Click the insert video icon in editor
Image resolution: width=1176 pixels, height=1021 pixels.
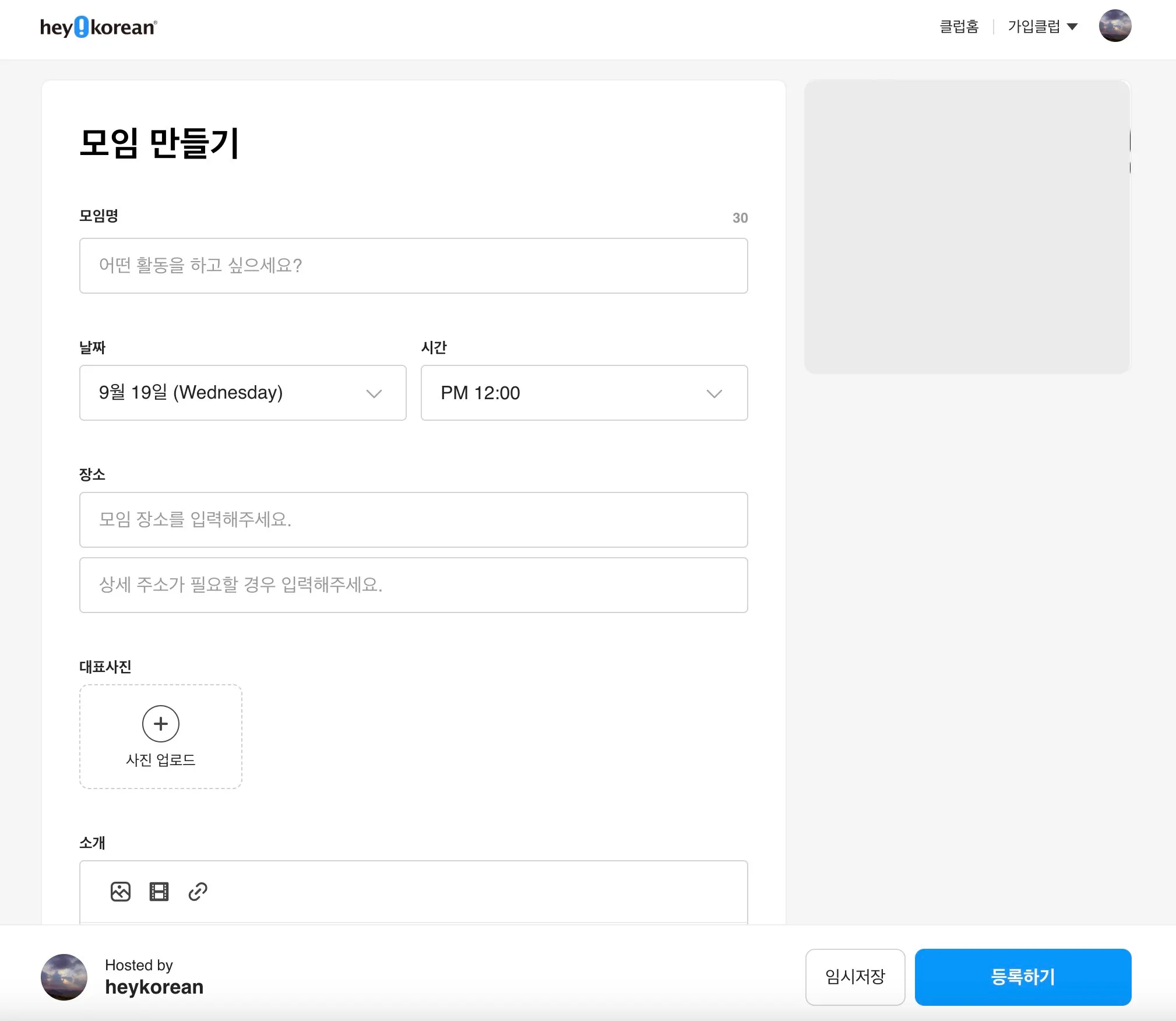tap(159, 891)
